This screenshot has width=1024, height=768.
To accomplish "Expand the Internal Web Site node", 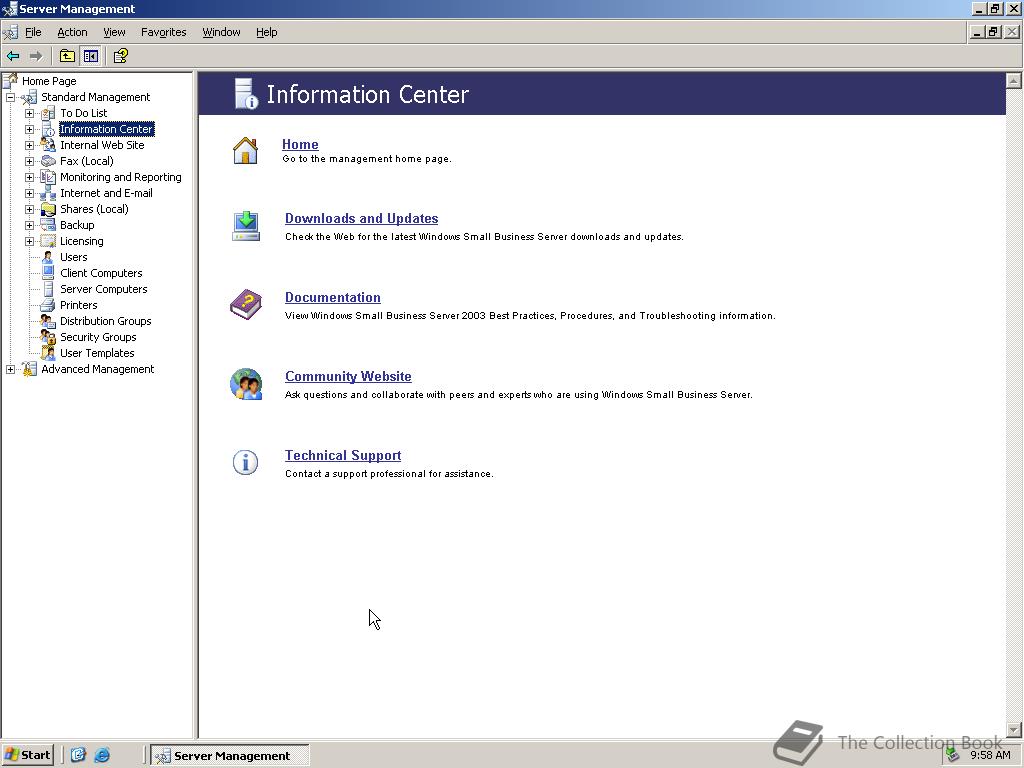I will [x=29, y=145].
